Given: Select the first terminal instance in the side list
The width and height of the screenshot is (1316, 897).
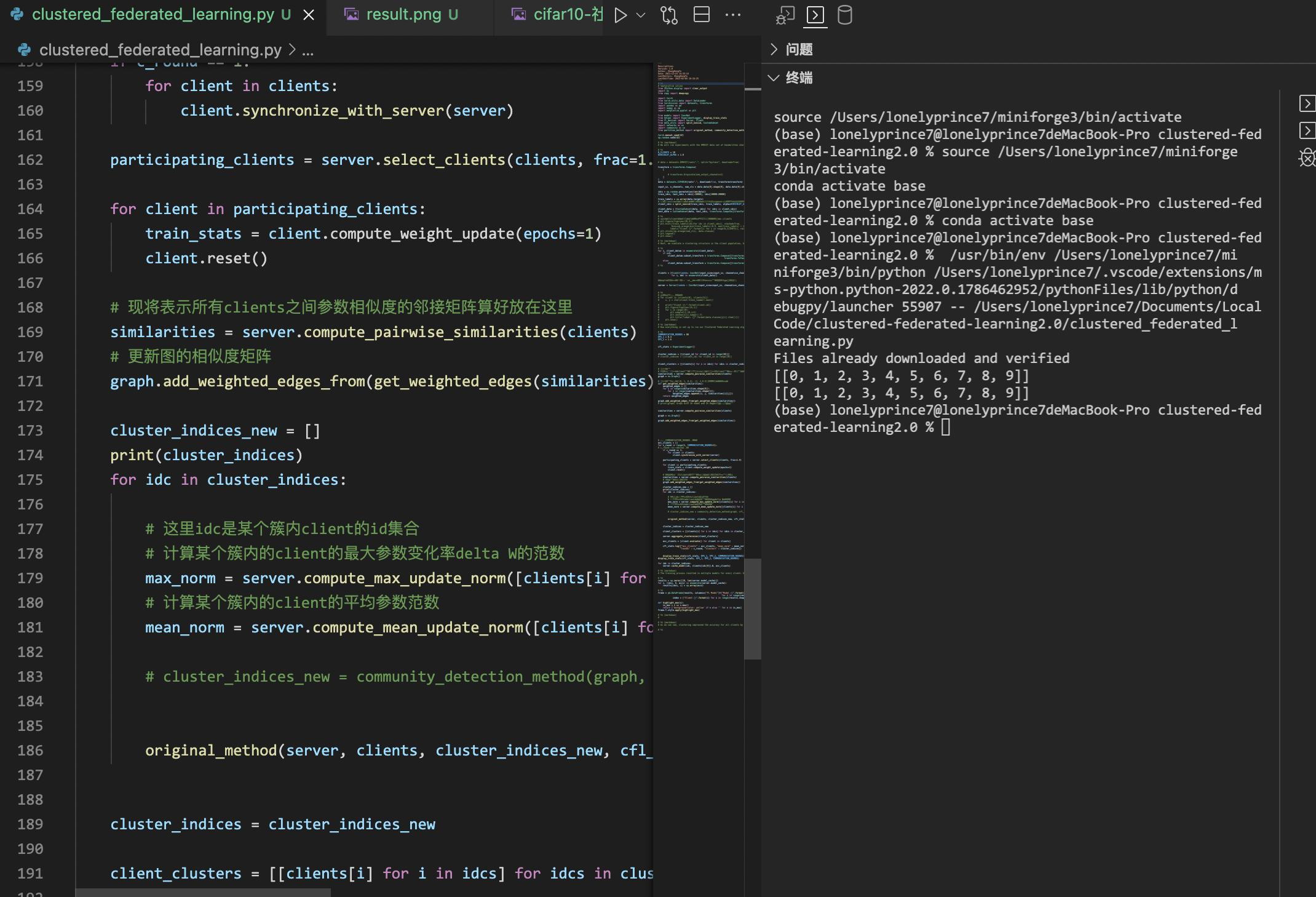Looking at the screenshot, I should [1307, 103].
